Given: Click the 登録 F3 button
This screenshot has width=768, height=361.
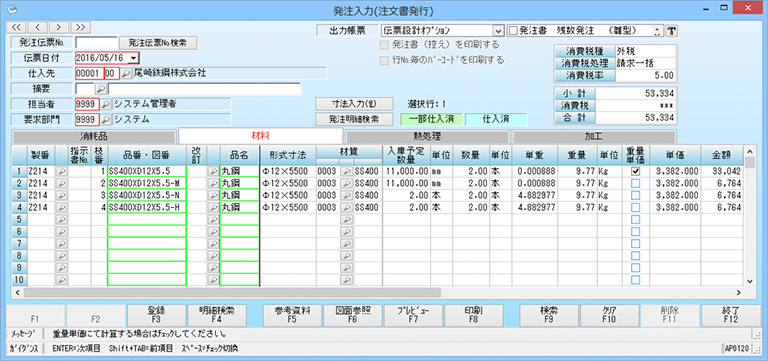Looking at the screenshot, I should tap(156, 314).
